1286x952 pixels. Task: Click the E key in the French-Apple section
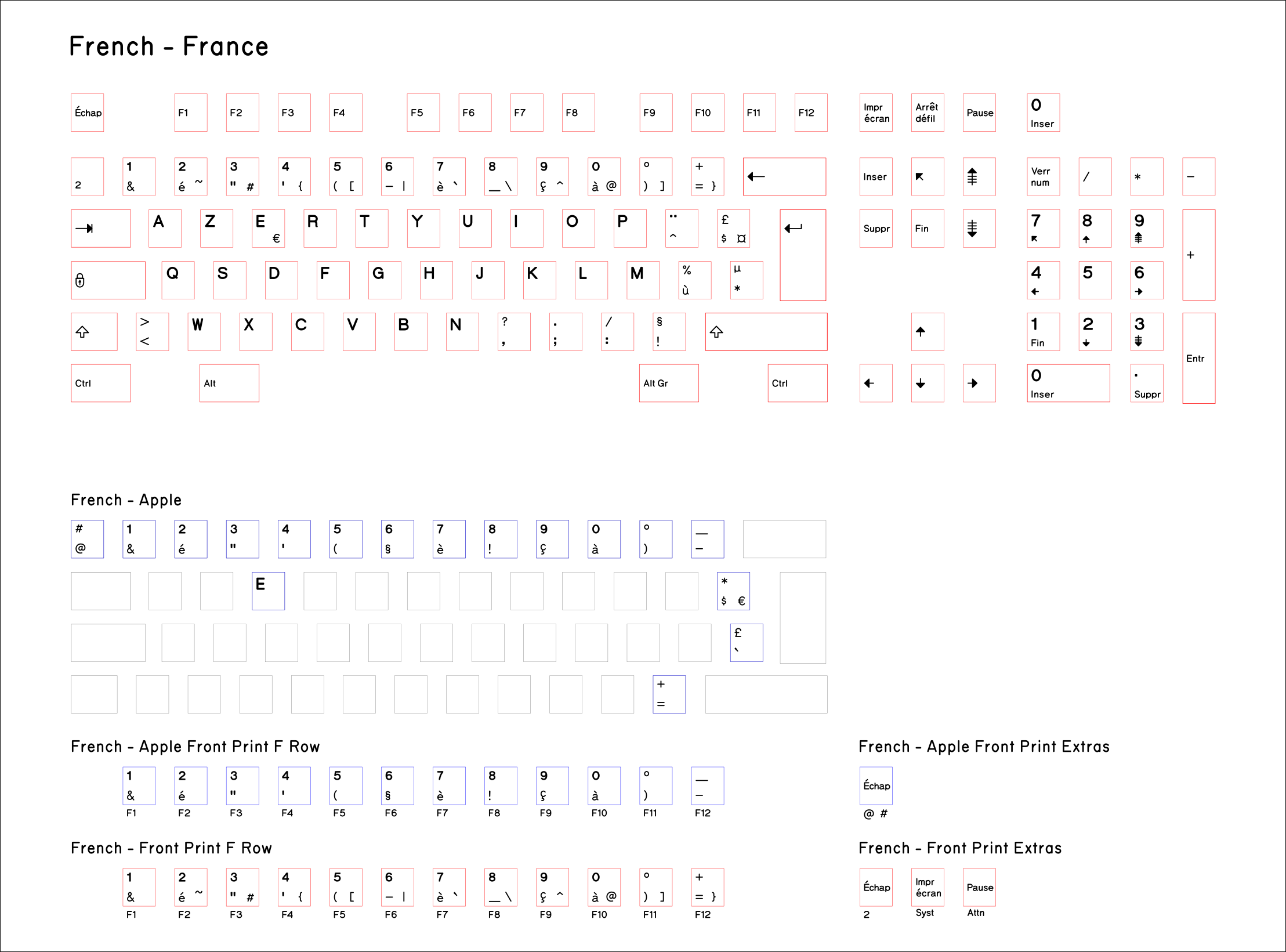point(269,591)
